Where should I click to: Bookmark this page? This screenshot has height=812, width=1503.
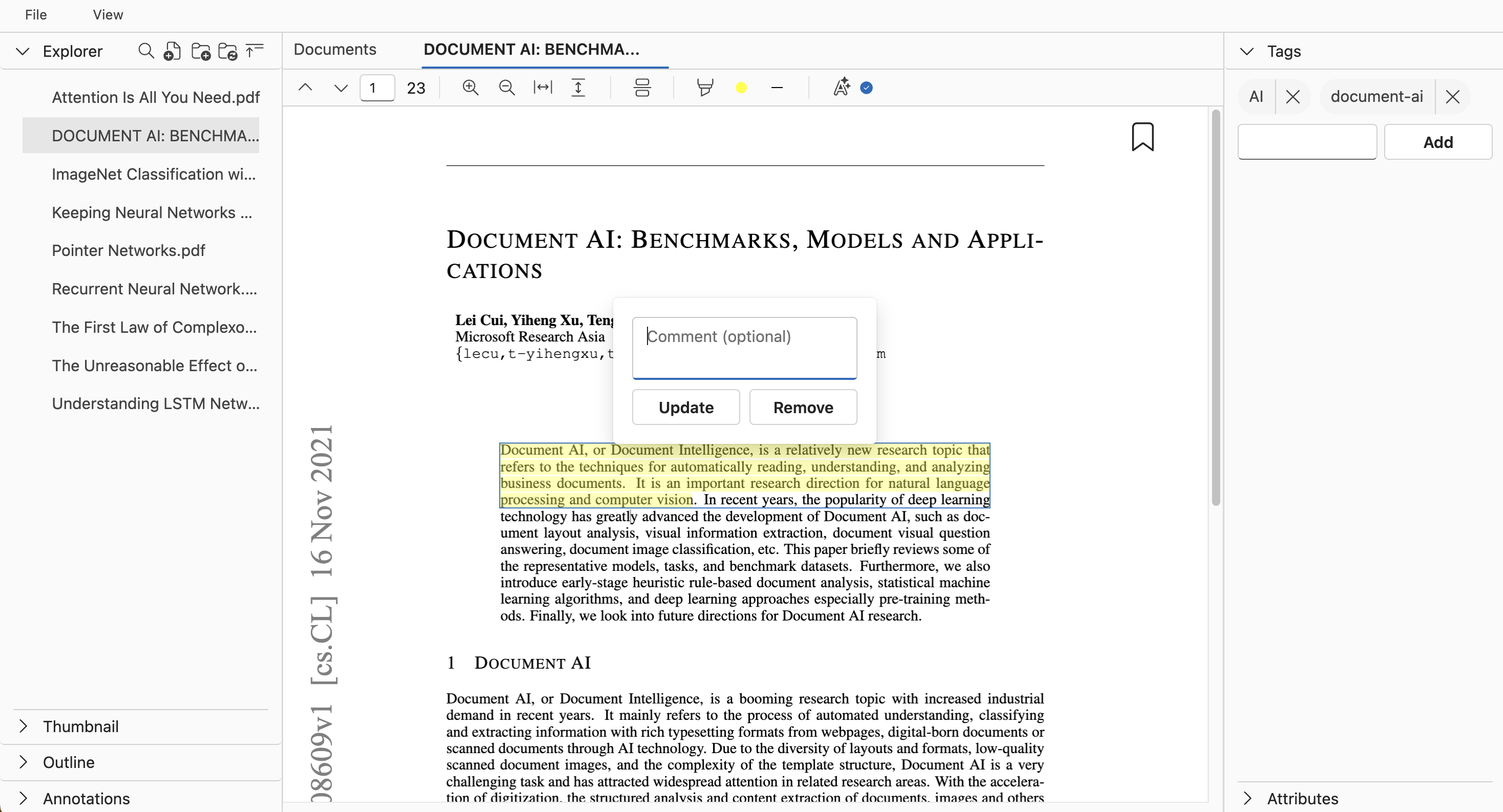point(1142,137)
